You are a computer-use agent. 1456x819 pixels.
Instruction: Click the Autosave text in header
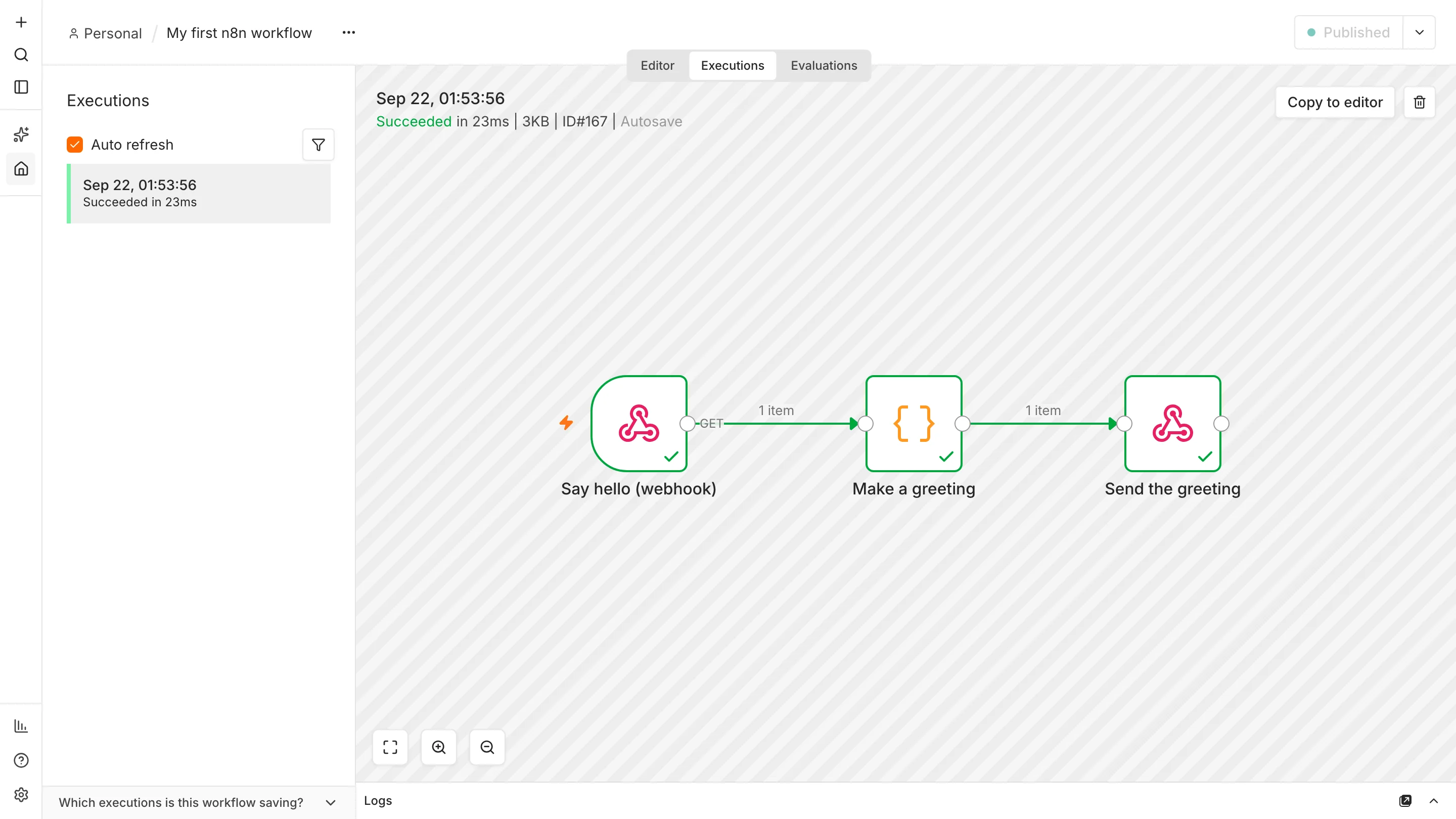point(651,121)
